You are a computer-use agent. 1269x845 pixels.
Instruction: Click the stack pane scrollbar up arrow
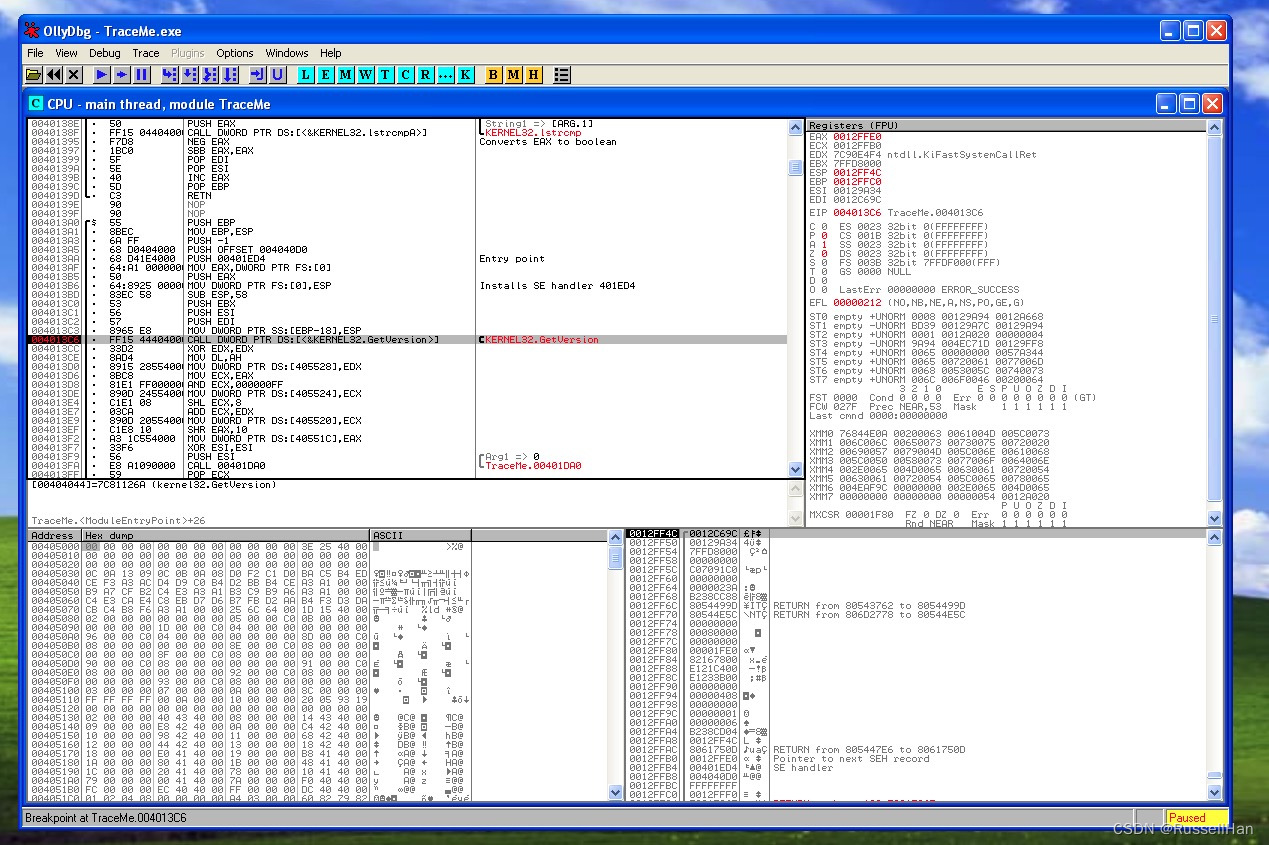coord(1215,537)
